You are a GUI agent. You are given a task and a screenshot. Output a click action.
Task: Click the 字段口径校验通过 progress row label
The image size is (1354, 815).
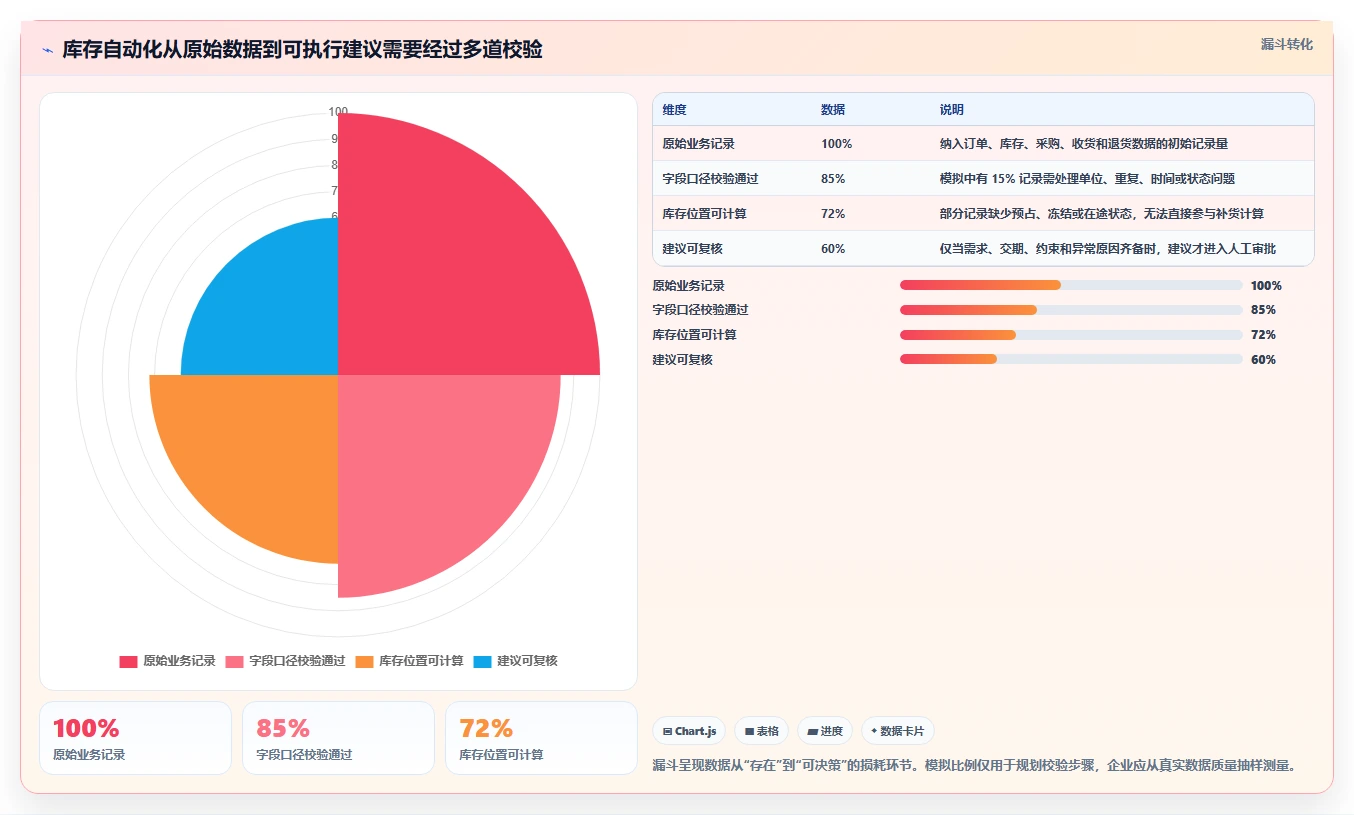coord(700,310)
